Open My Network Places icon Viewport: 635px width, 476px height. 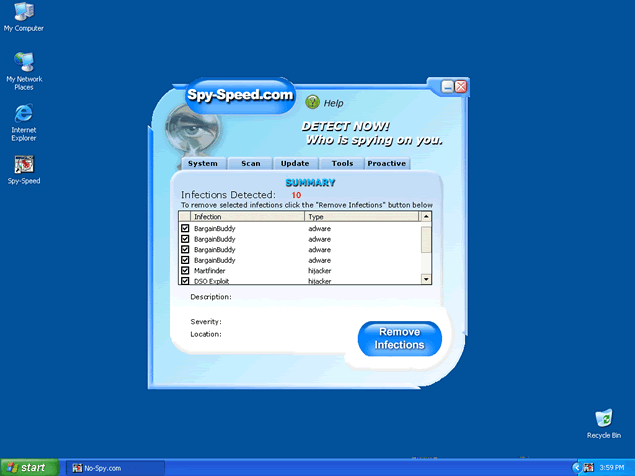pos(23,63)
